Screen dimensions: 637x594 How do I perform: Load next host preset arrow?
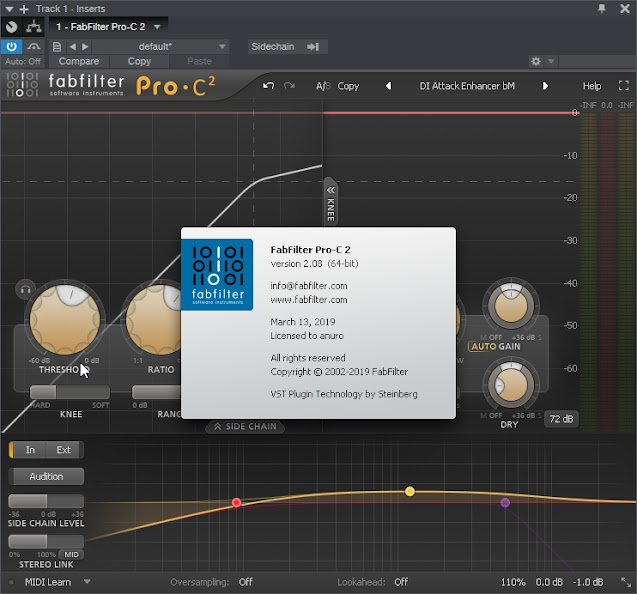(85, 47)
